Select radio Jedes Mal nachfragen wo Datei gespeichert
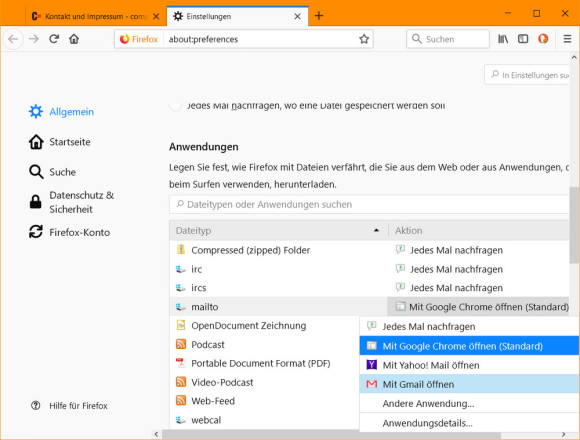This screenshot has height=440, width=580. click(x=175, y=105)
